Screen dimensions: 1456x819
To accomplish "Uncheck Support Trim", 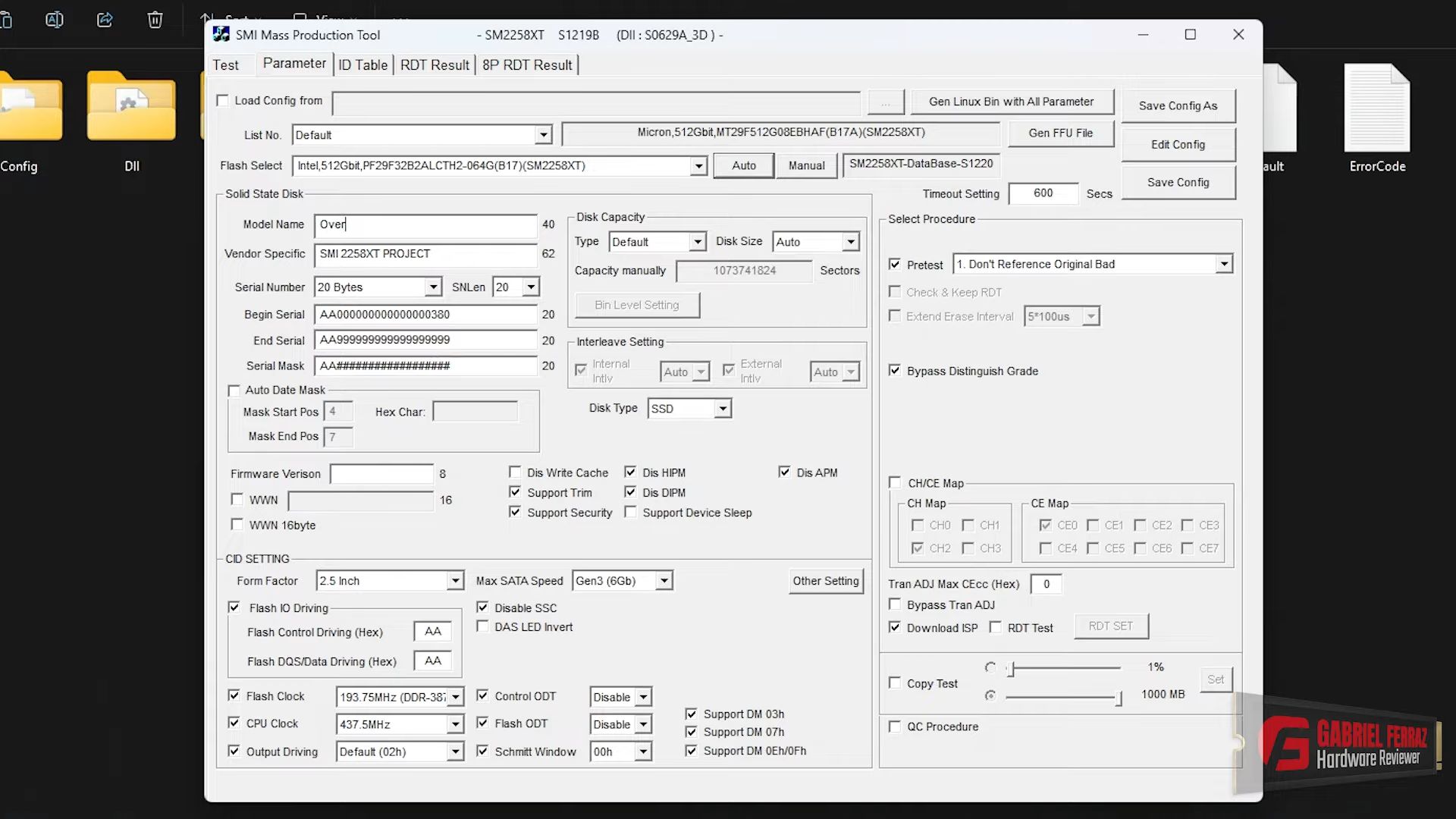I will [515, 492].
